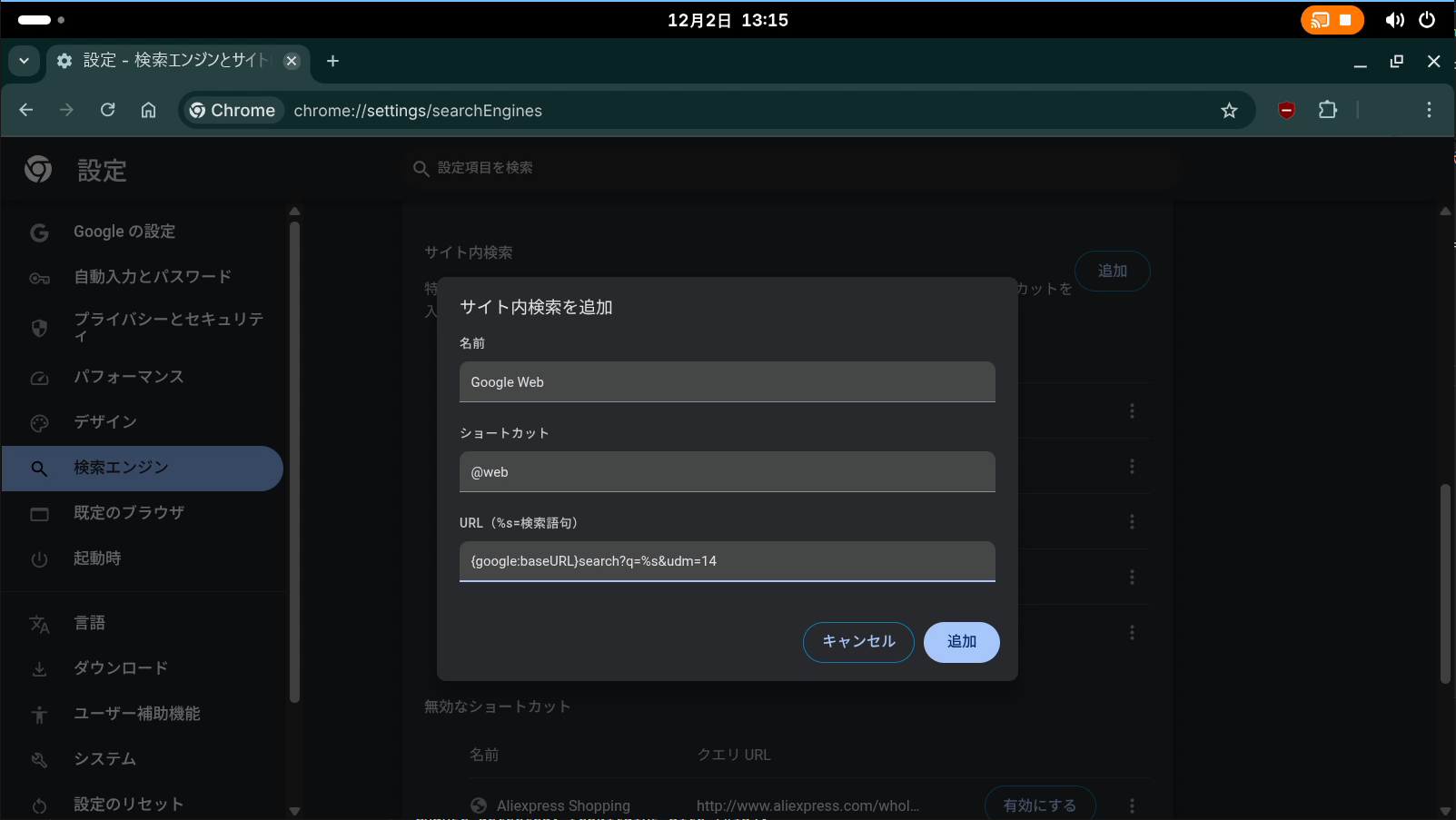This screenshot has height=820, width=1456.
Task: Open more options for Aliexpress Shopping row
Action: tap(1132, 805)
